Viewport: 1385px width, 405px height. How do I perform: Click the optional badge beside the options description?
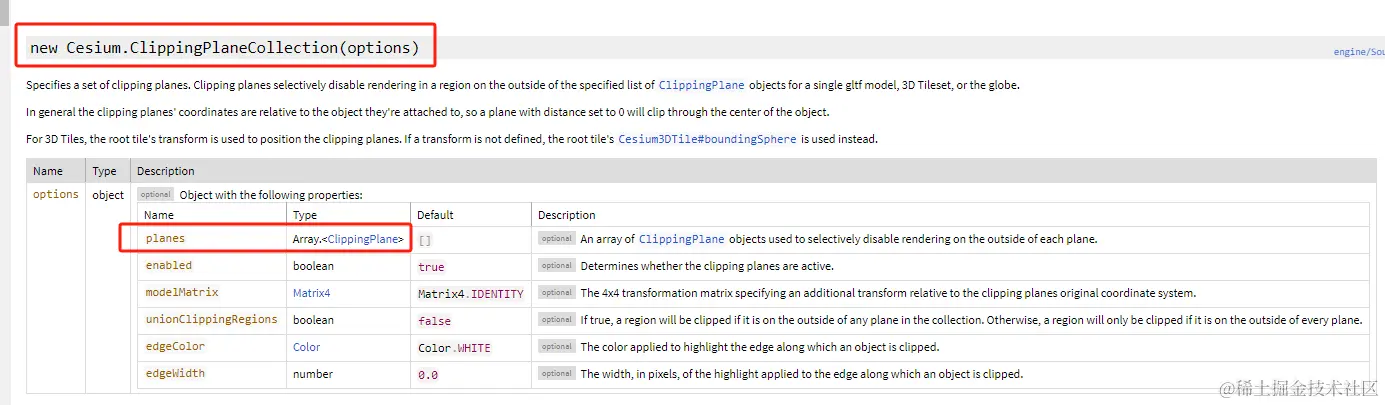point(156,194)
